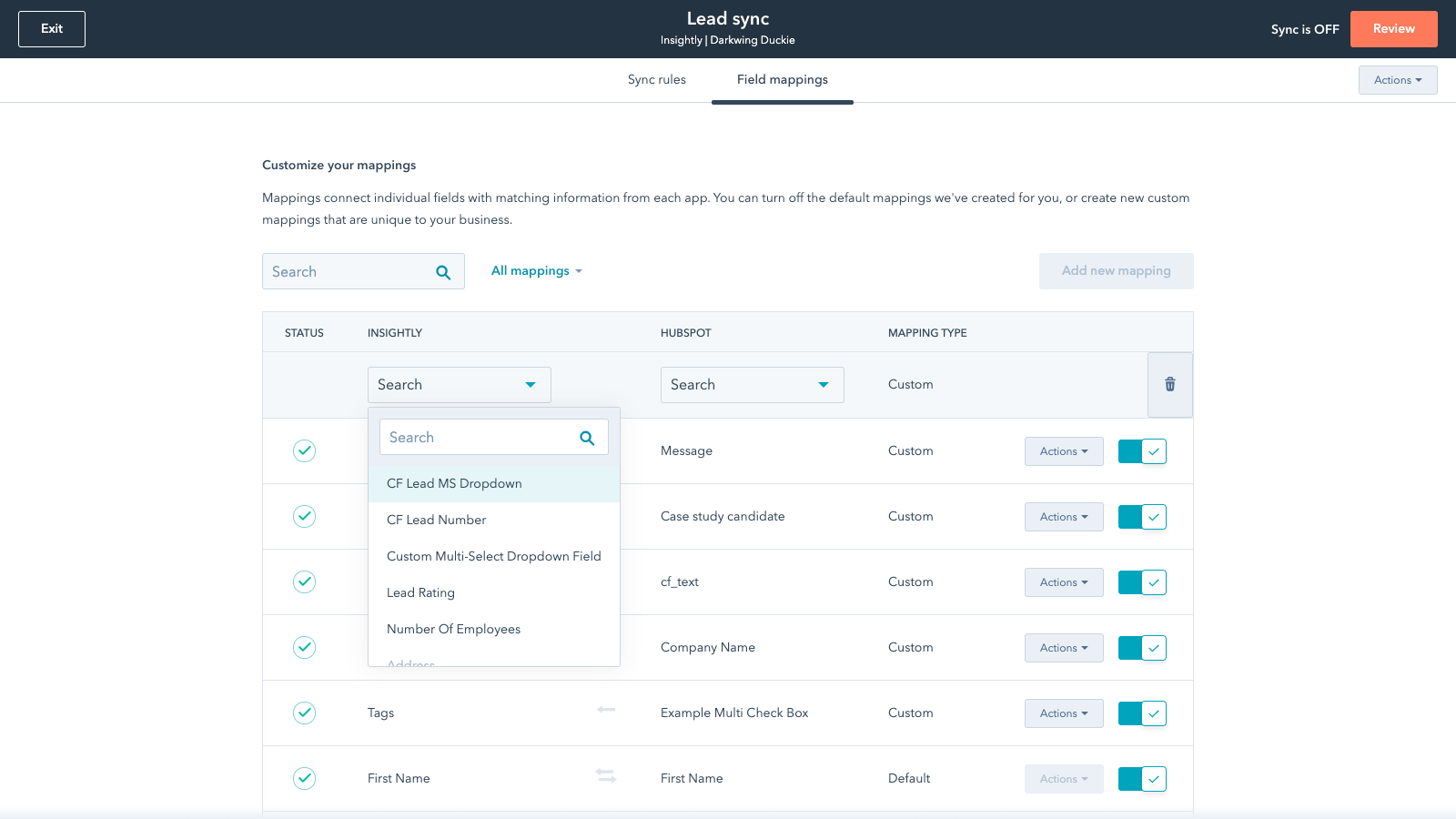Click the status checkmark for Company Name row
The height and width of the screenshot is (819, 1456).
tap(304, 647)
